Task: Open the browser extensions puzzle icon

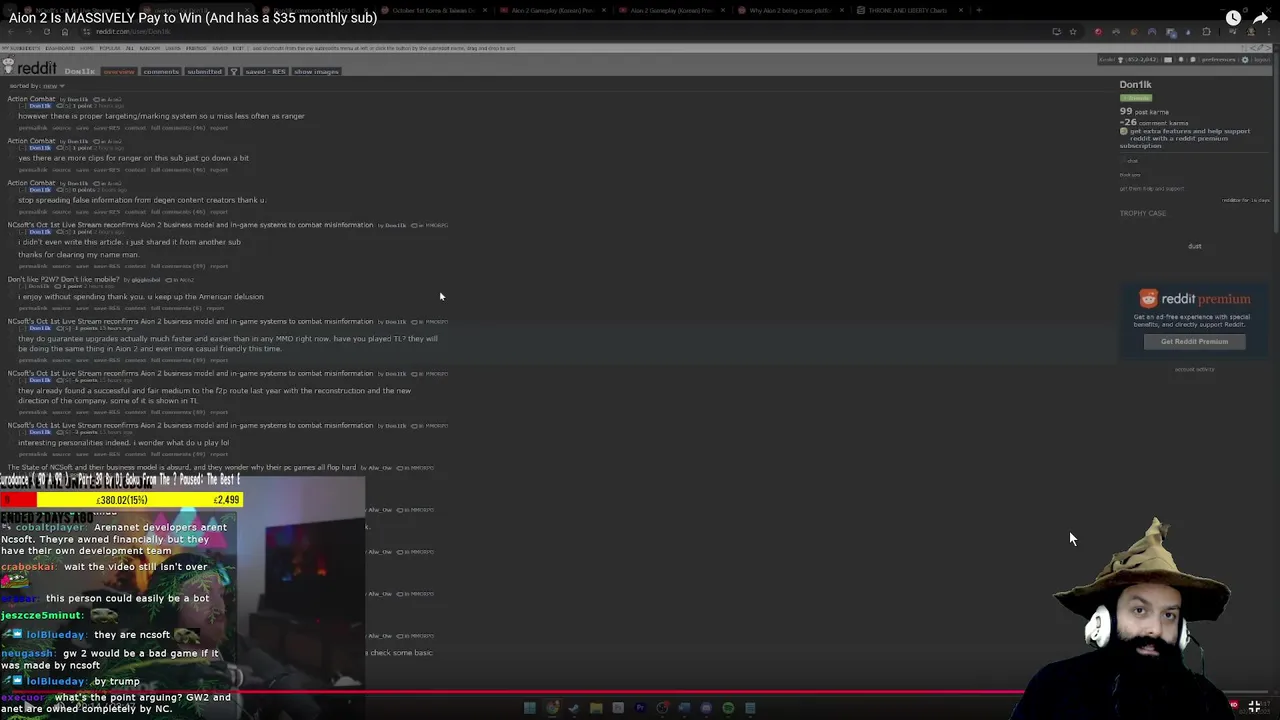Action: click(x=1206, y=32)
